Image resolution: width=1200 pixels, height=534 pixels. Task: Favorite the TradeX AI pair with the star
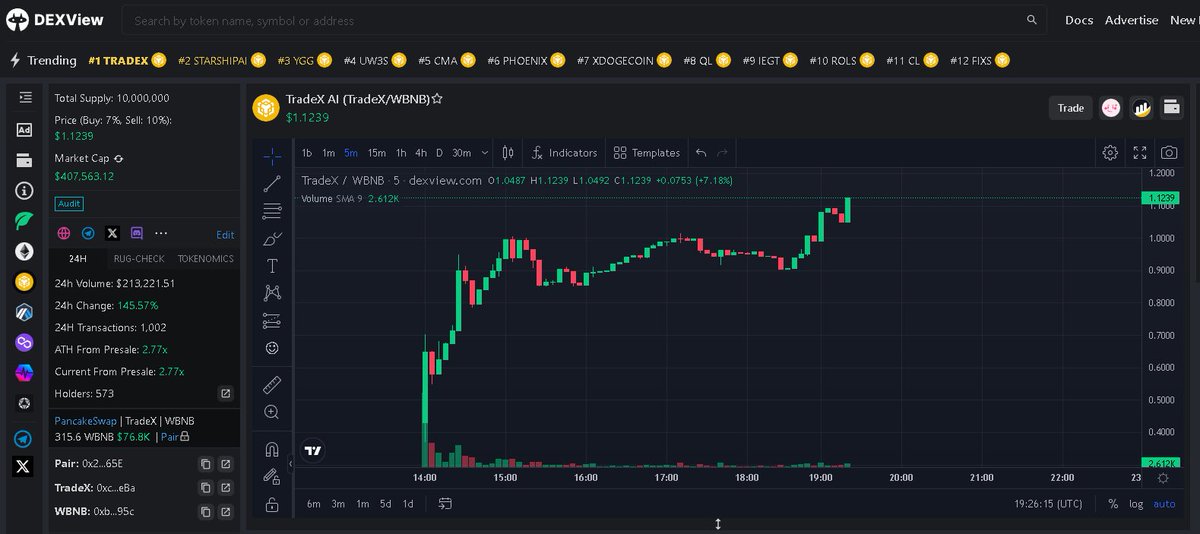tap(437, 99)
